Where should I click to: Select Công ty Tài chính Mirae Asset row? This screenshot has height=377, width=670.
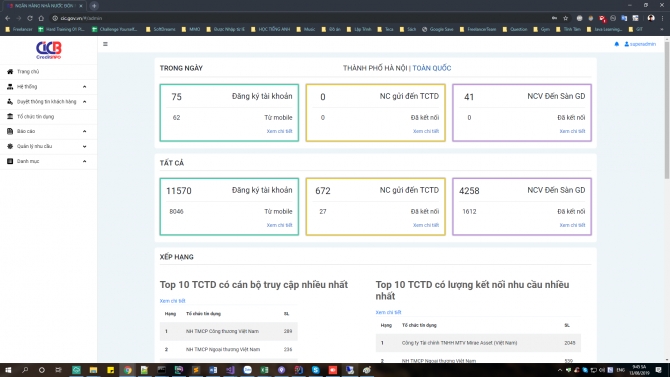[x=478, y=343]
